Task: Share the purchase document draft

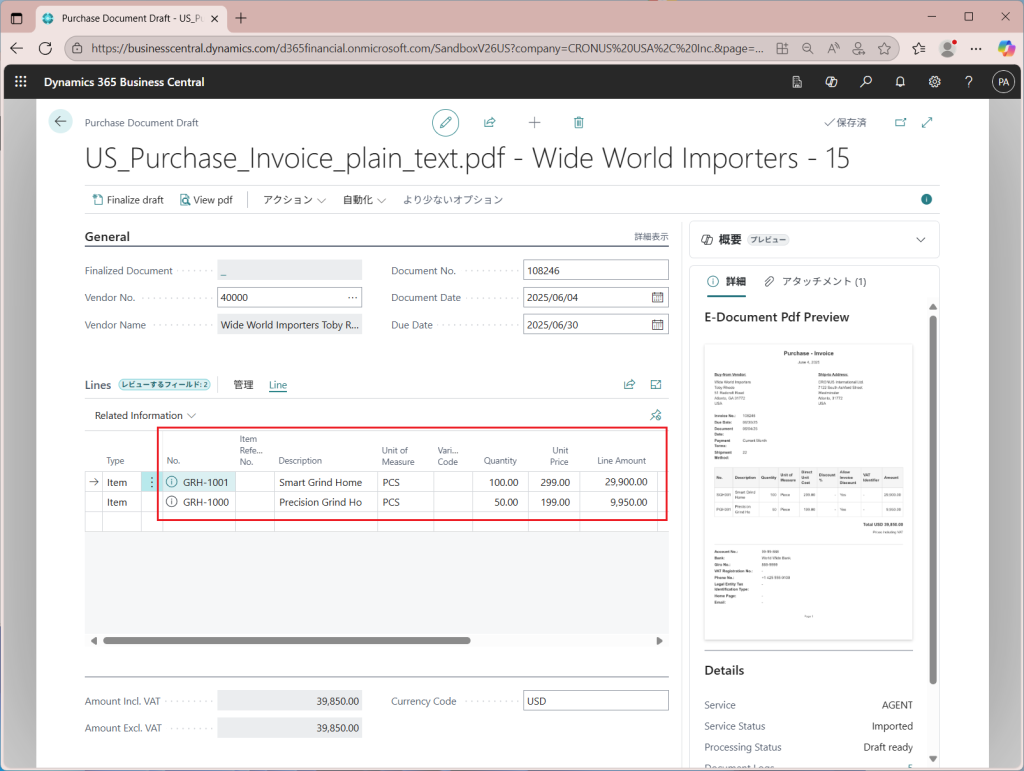Action: click(x=490, y=122)
